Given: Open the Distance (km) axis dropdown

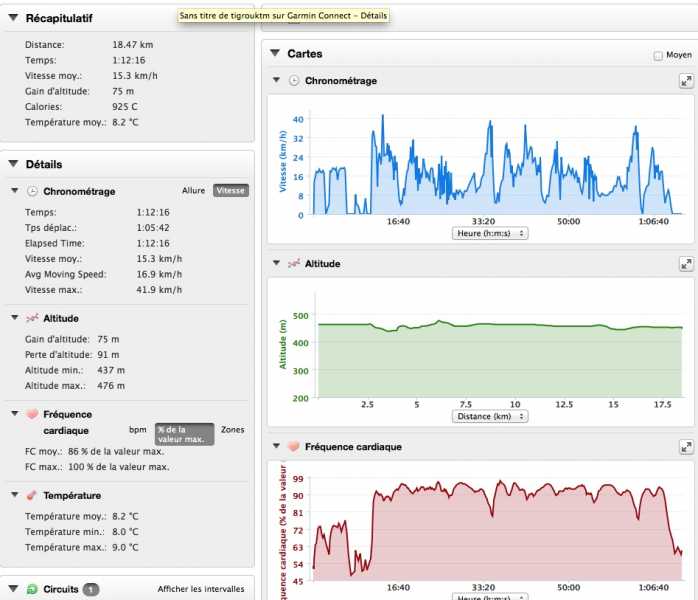Looking at the screenshot, I should [x=490, y=416].
